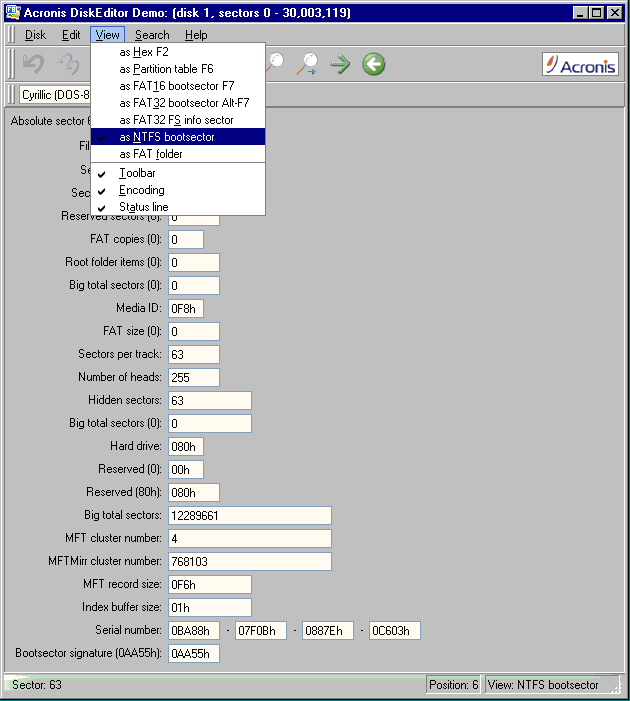630x701 pixels.
Task: Choose 'as Hex F2' view
Action: (178, 52)
